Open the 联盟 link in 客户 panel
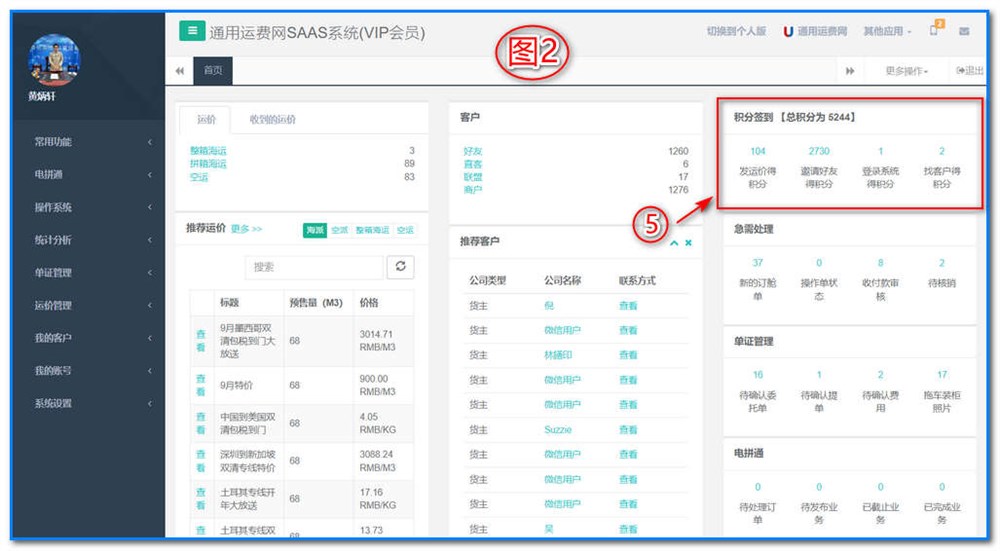 tap(473, 177)
